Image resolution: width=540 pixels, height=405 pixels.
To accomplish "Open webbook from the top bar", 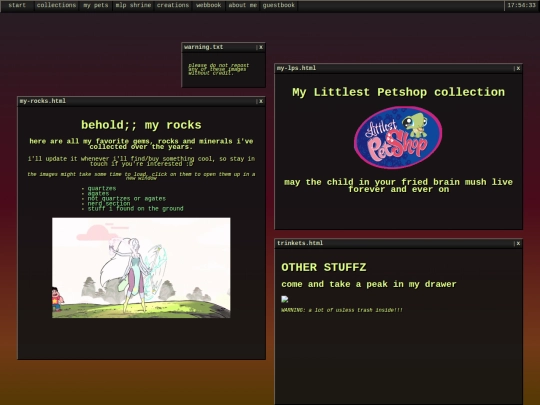I will [x=209, y=6].
